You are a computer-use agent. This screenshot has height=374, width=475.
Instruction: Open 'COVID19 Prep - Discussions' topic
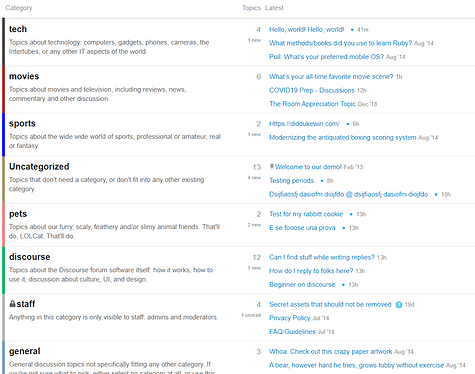(312, 90)
